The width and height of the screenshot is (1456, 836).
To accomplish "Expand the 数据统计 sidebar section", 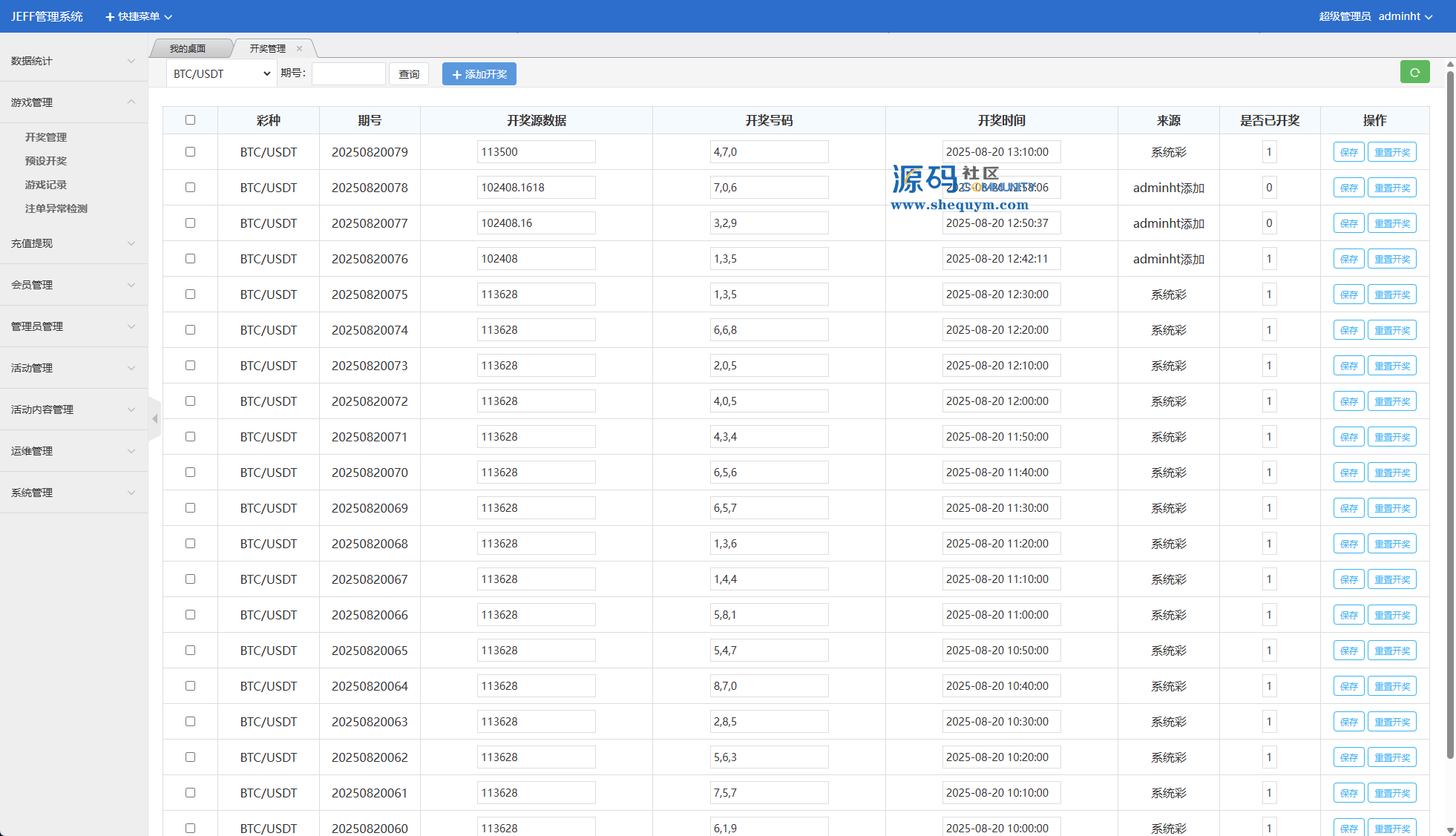I will pyautogui.click(x=73, y=61).
